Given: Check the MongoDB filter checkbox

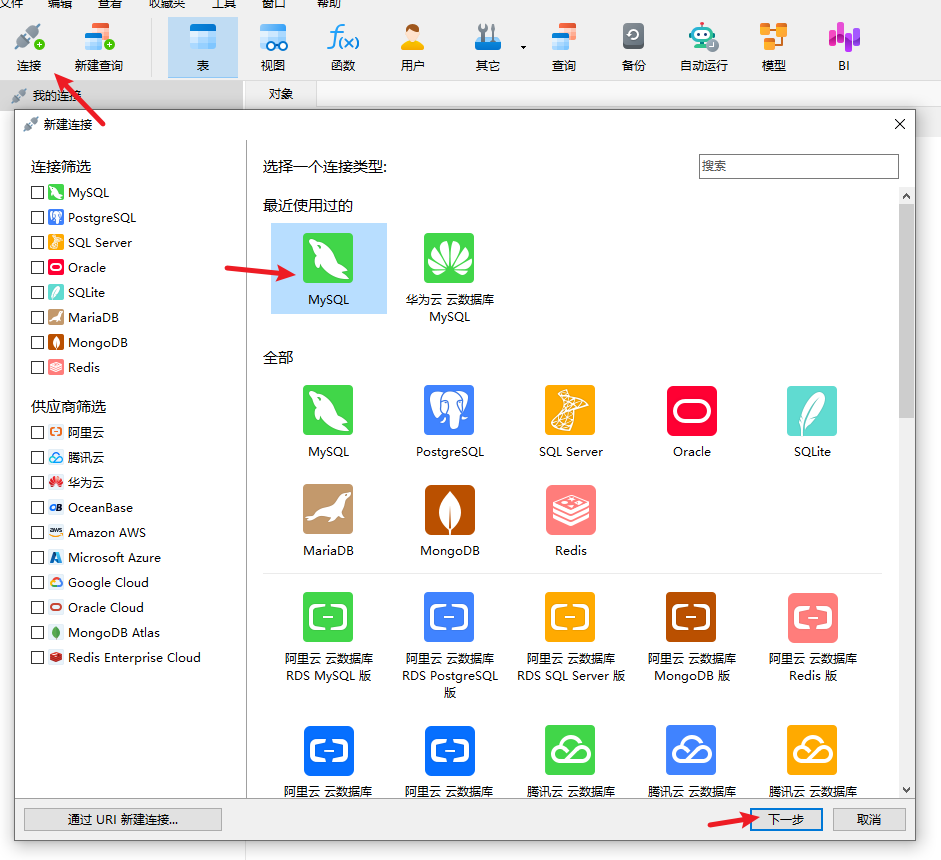Looking at the screenshot, I should pos(37,342).
